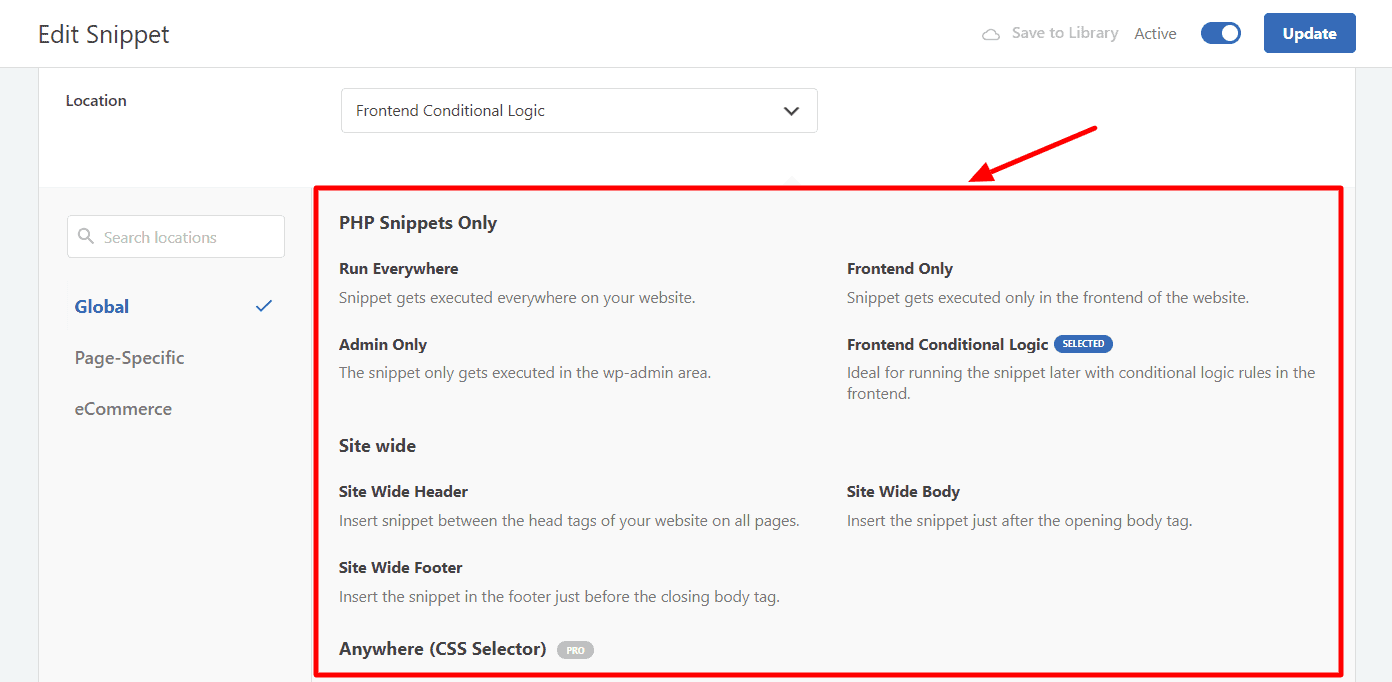
Task: Select the eCommerce locations tab
Action: [123, 409]
